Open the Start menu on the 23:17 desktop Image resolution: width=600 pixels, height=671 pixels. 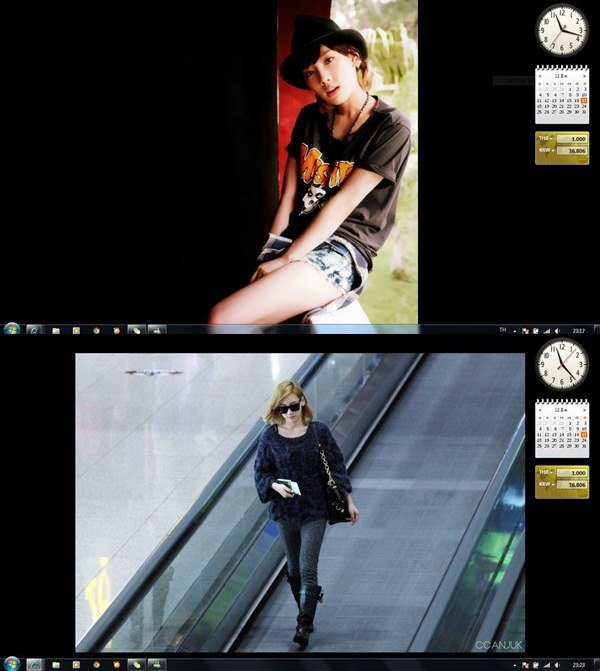click(12, 330)
